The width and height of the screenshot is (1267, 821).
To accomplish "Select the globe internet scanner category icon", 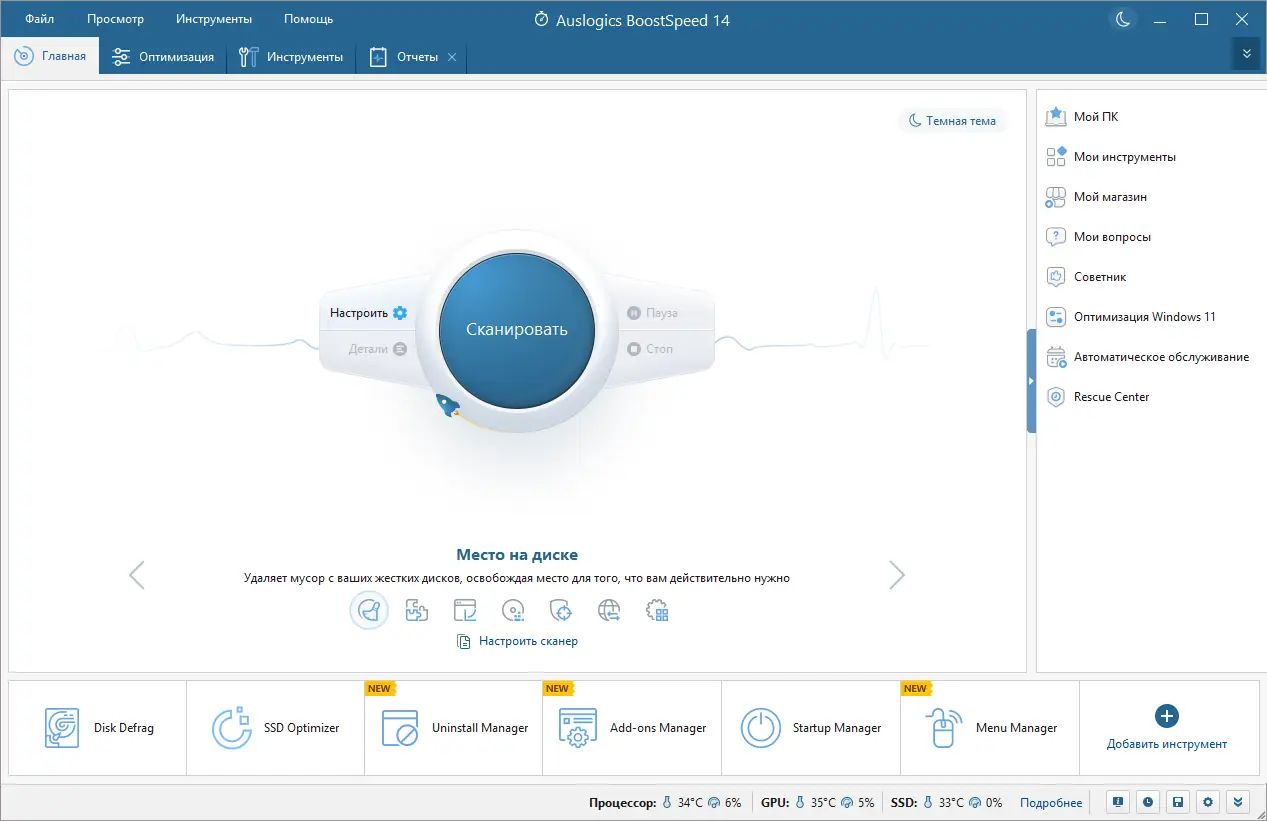I will click(x=609, y=610).
